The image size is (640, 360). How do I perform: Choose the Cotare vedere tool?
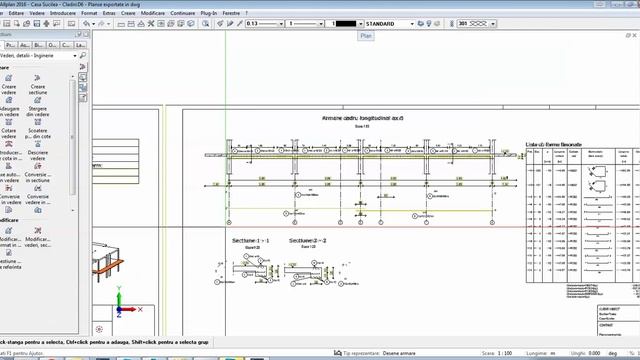pos(9,129)
